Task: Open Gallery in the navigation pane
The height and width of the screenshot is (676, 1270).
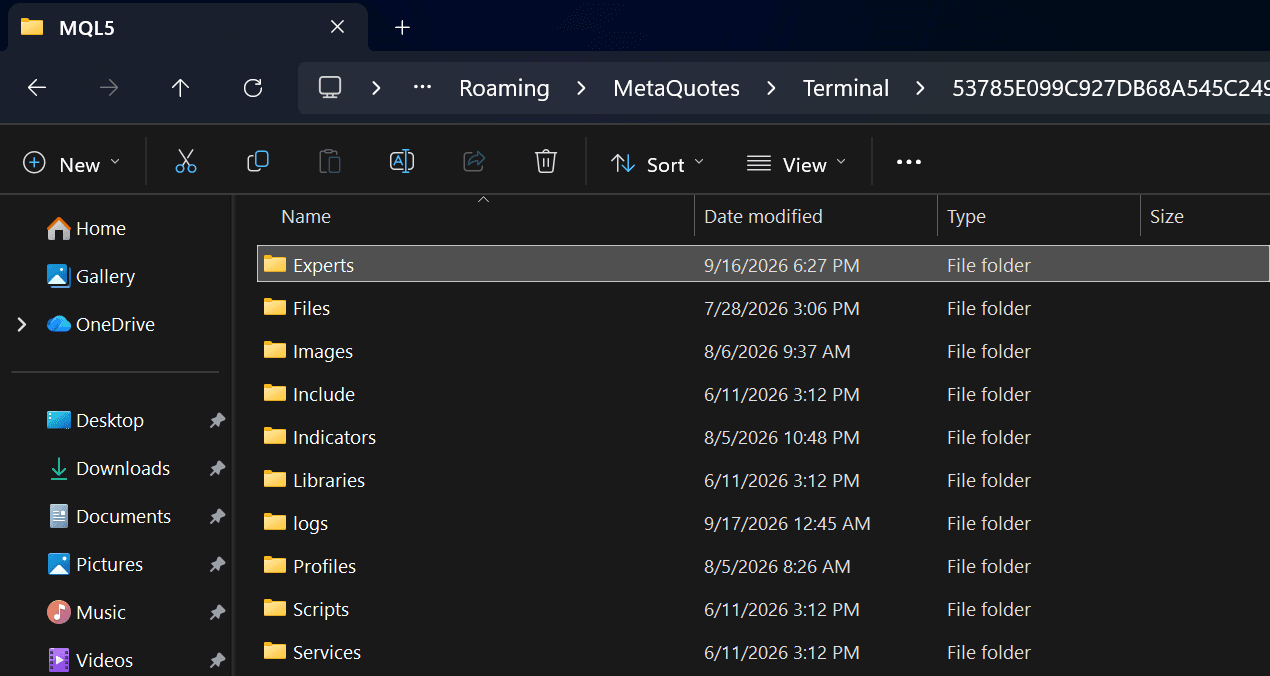Action: (x=90, y=277)
